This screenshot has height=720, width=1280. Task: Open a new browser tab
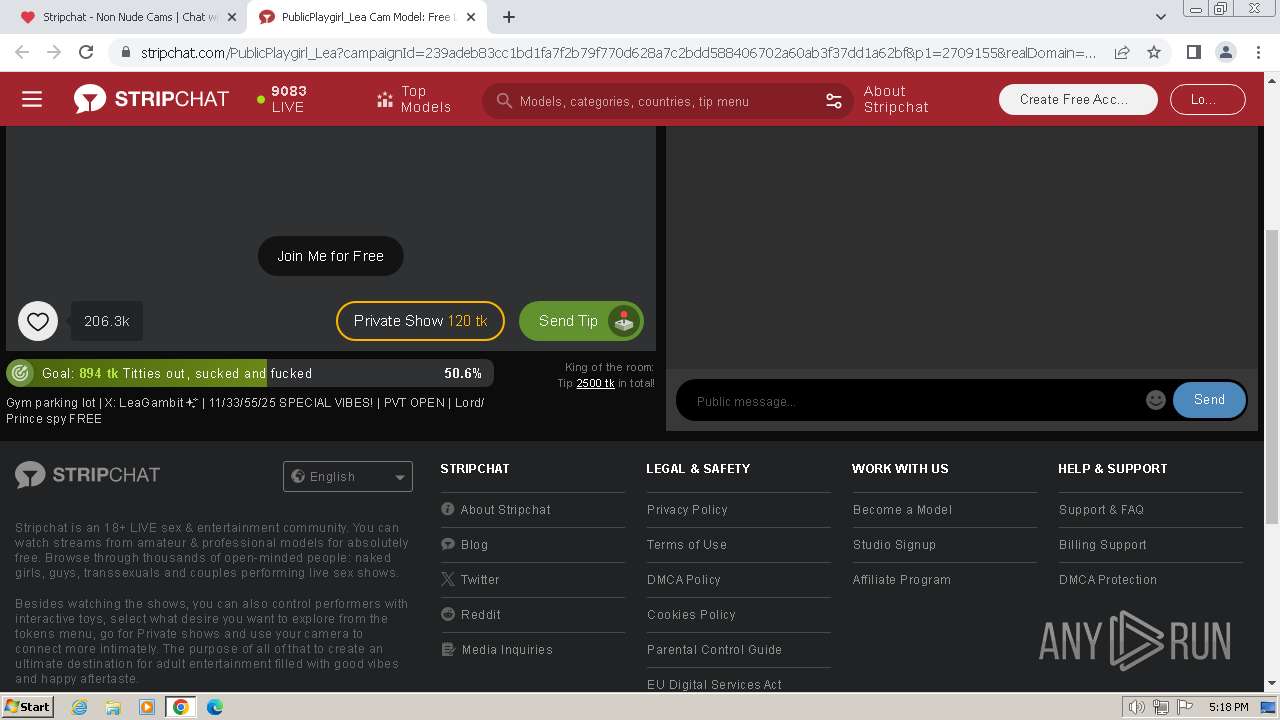509,17
